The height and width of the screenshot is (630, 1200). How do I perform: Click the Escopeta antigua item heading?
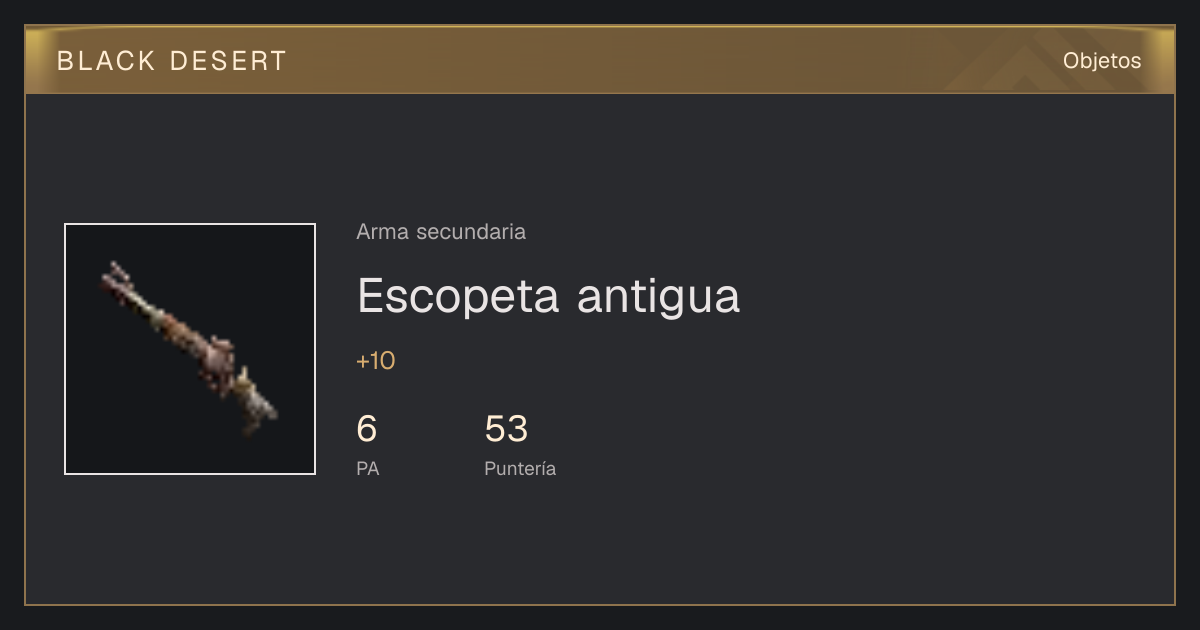(x=548, y=296)
